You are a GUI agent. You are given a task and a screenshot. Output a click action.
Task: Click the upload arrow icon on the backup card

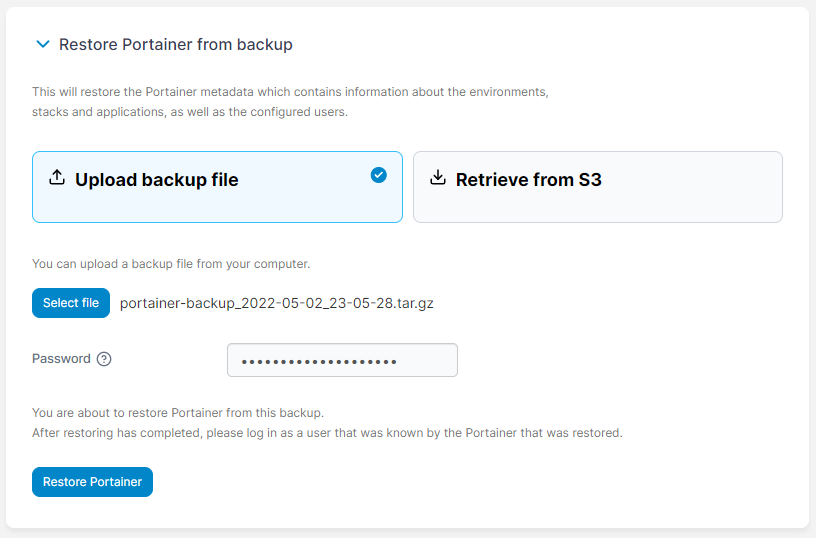[57, 179]
